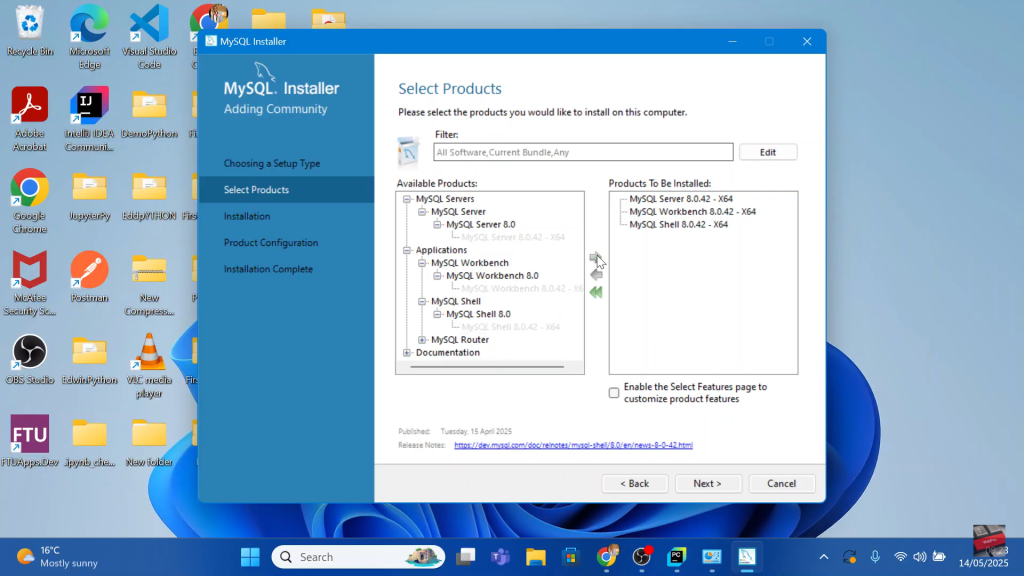Click the MySQL Installer taskbar icon
The height and width of the screenshot is (576, 1024).
click(x=746, y=557)
